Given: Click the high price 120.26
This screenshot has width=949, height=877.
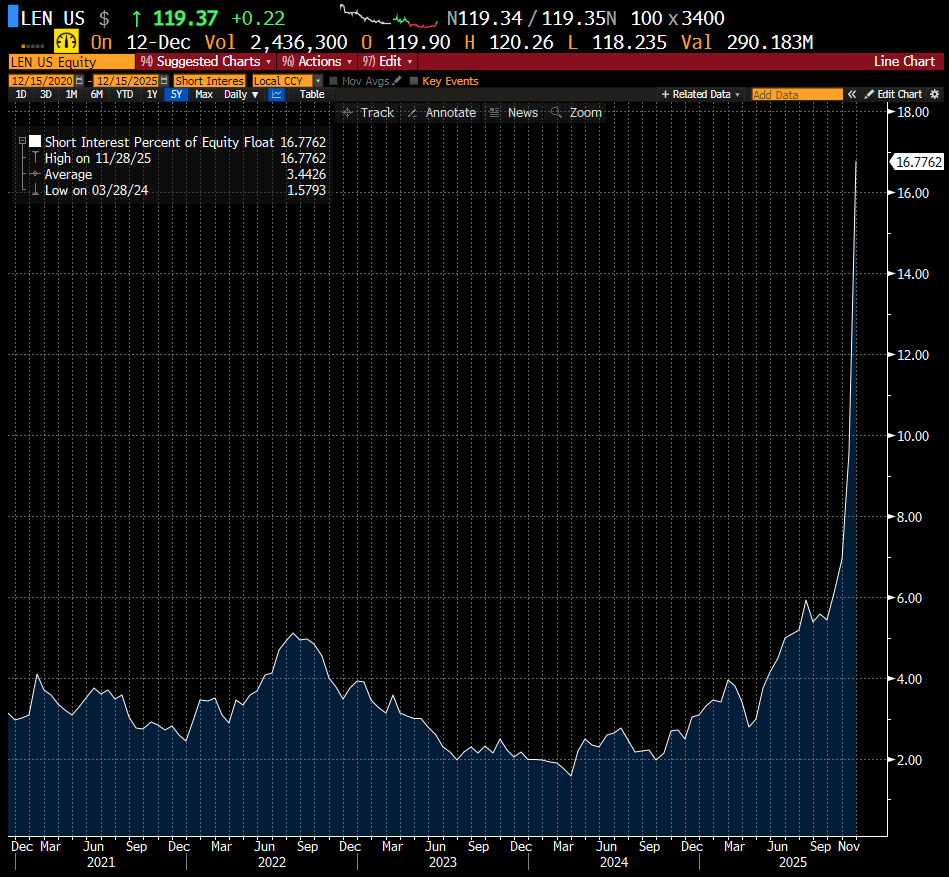Looking at the screenshot, I should [521, 42].
